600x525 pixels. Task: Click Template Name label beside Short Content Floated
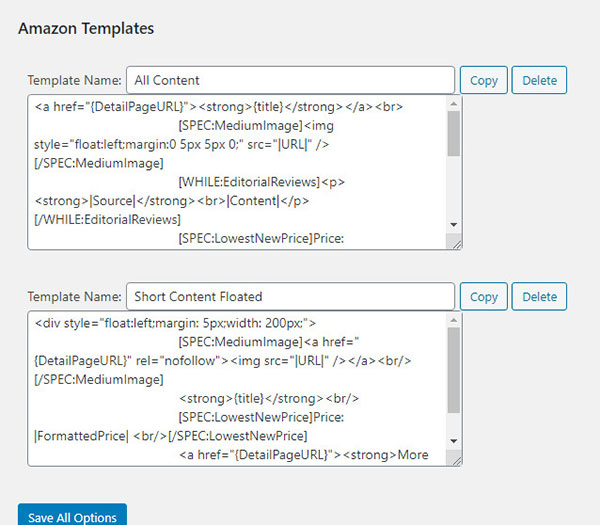[x=74, y=296]
